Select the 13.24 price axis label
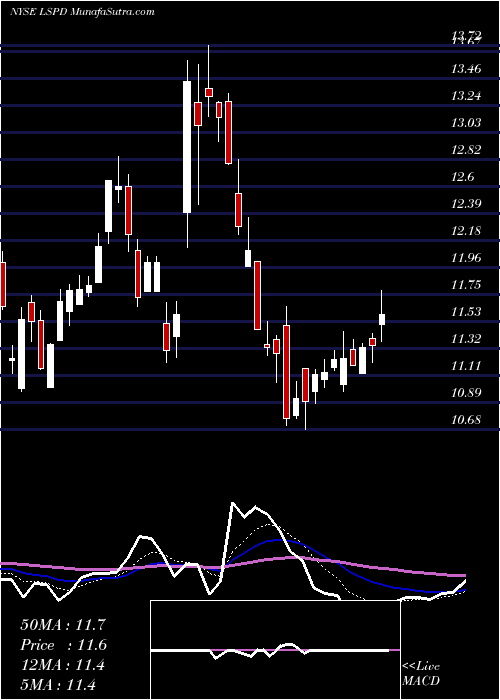 point(467,96)
